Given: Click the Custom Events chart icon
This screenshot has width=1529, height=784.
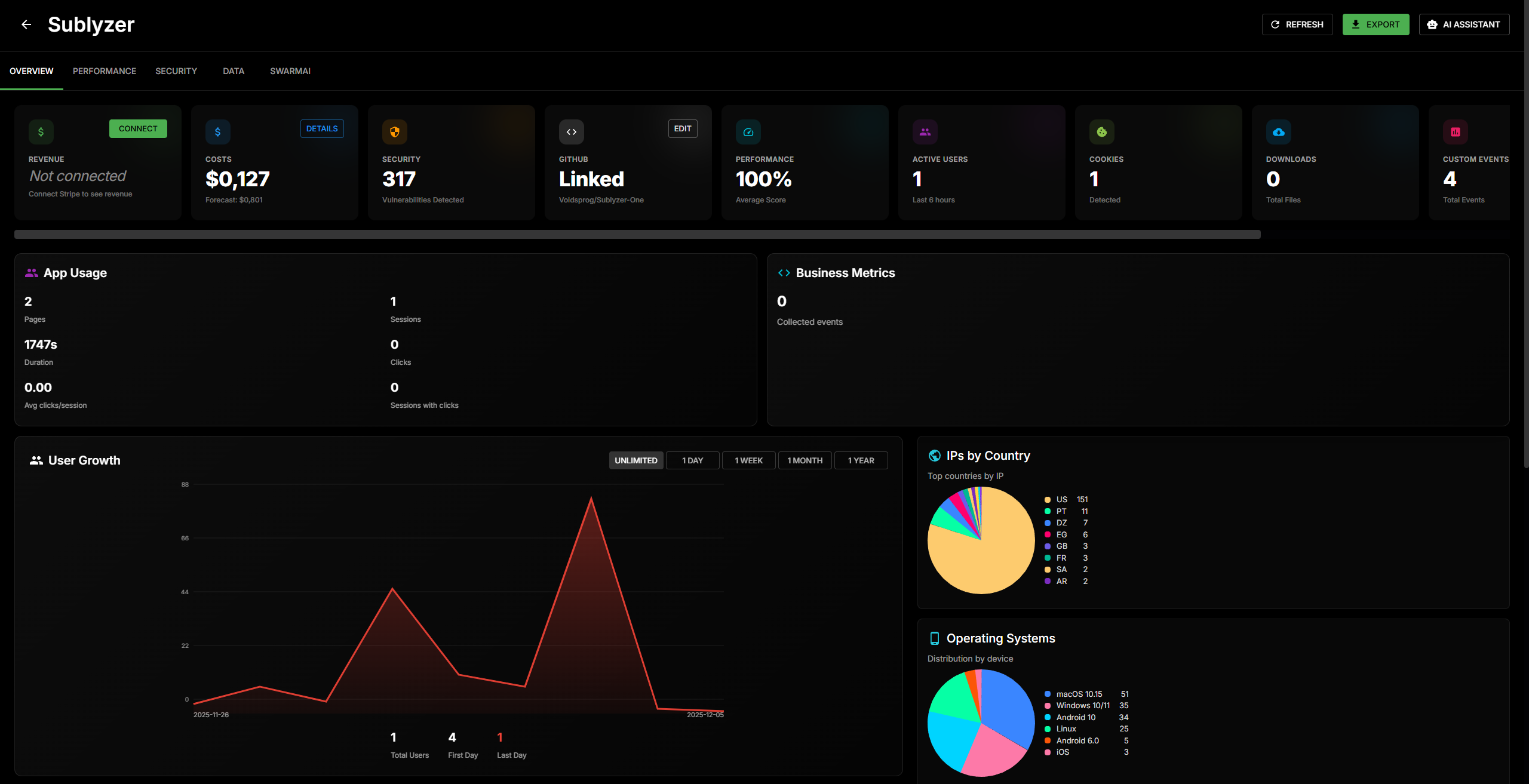Looking at the screenshot, I should [1455, 132].
